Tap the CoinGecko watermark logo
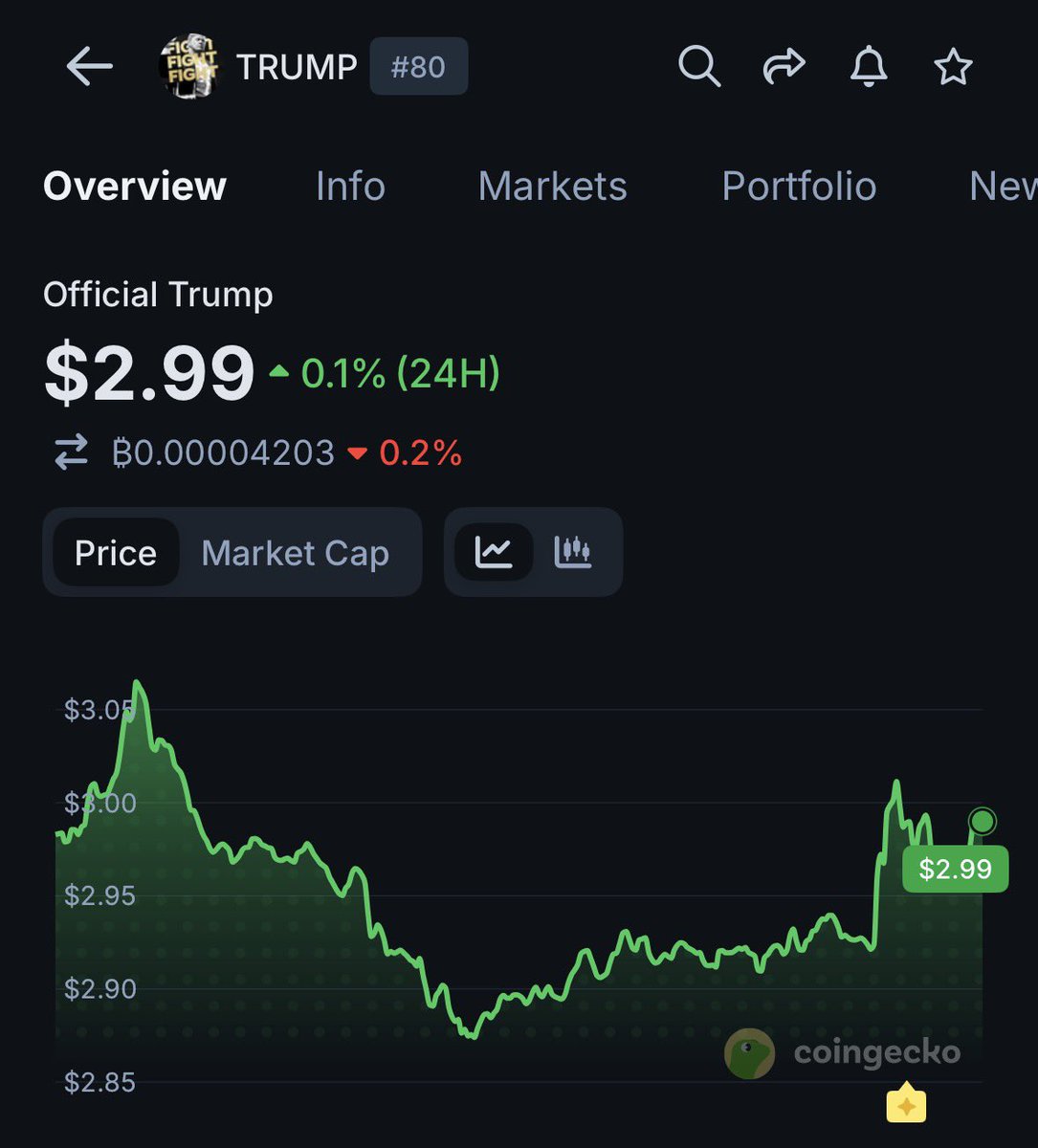 749,1053
